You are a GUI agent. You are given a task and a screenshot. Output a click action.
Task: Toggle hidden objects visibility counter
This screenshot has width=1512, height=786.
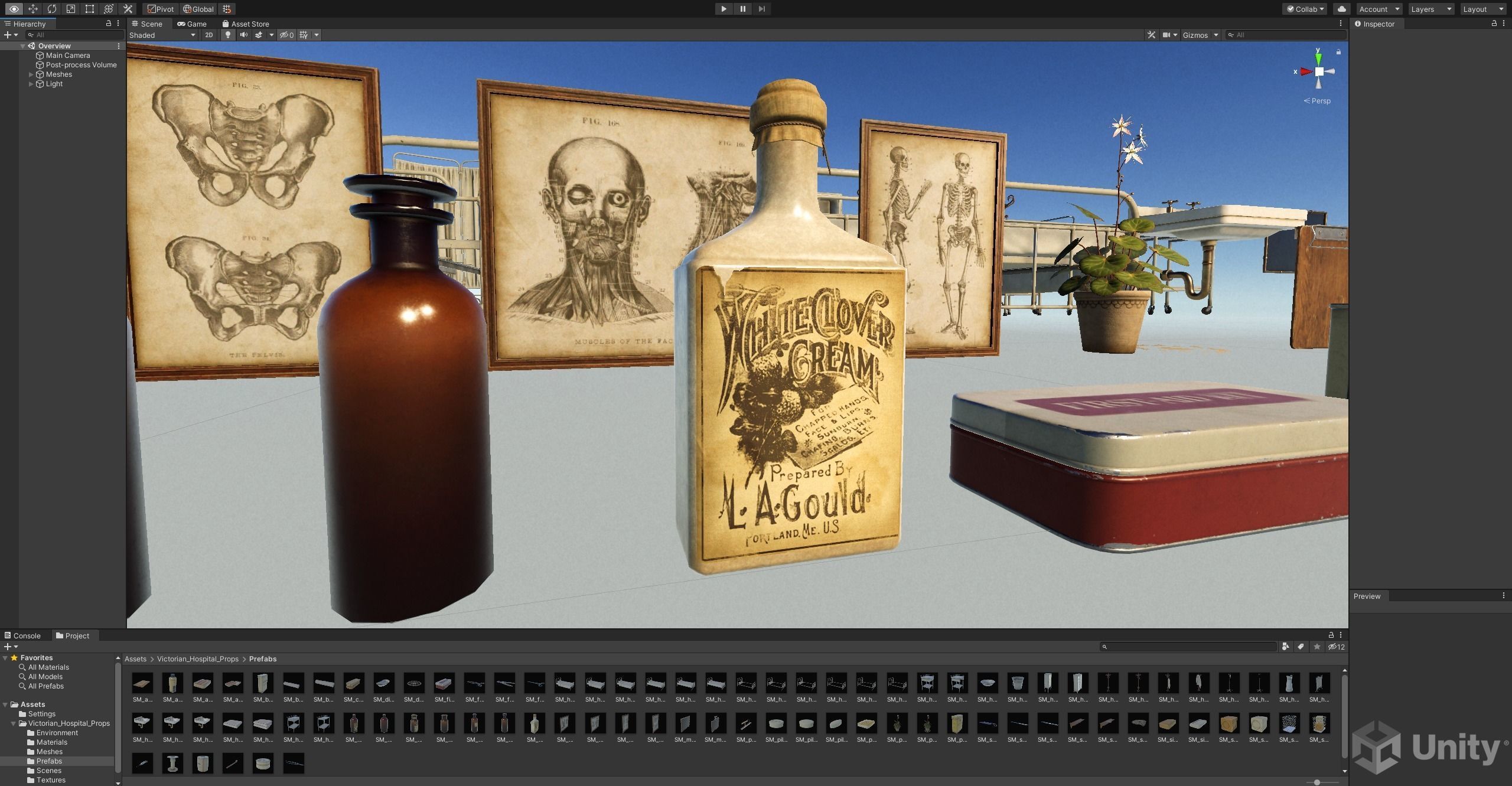(x=287, y=35)
